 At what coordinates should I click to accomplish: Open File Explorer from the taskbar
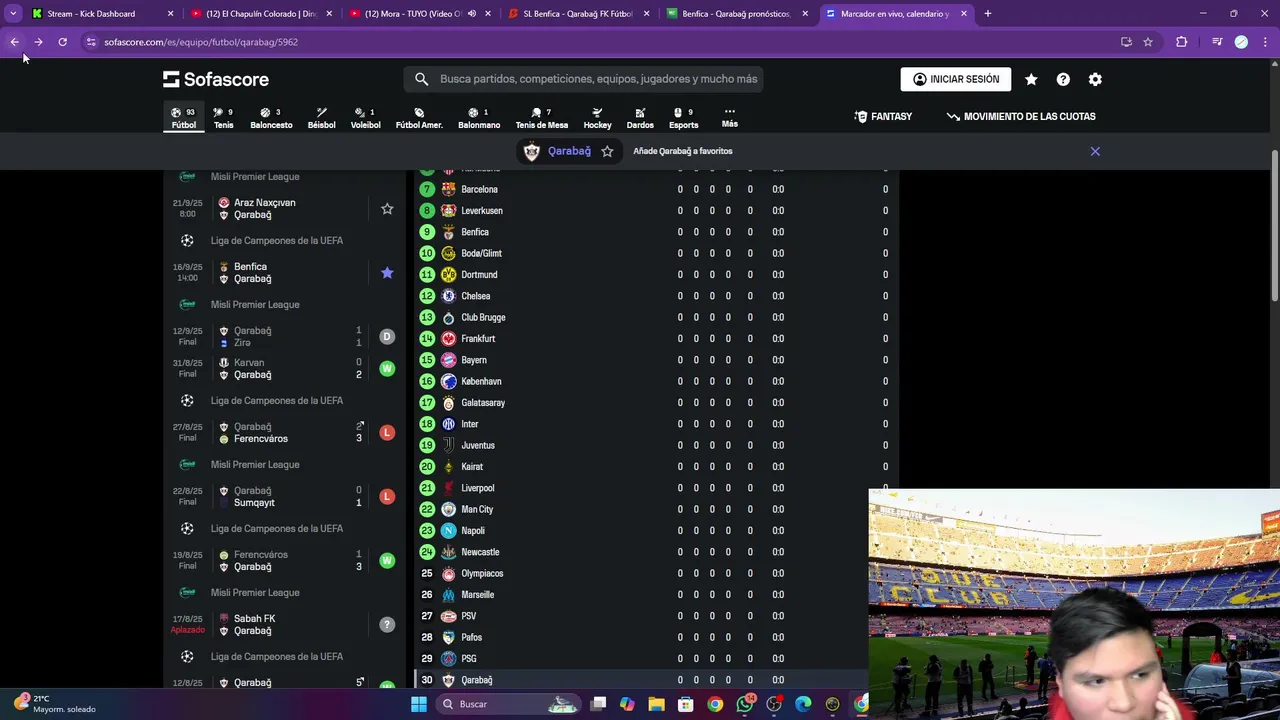656,704
